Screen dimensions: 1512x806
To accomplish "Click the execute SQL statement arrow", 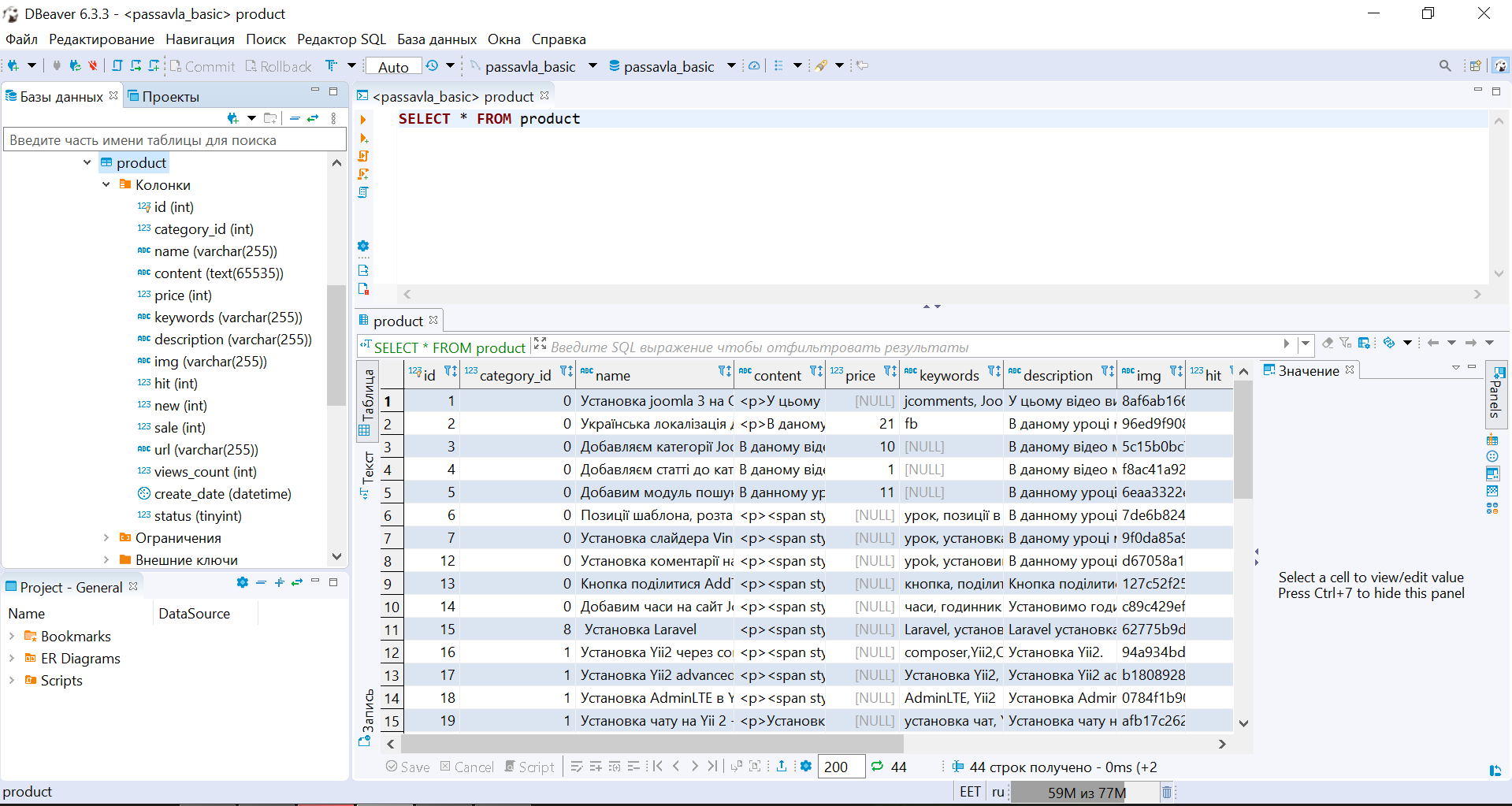I will tap(363, 120).
